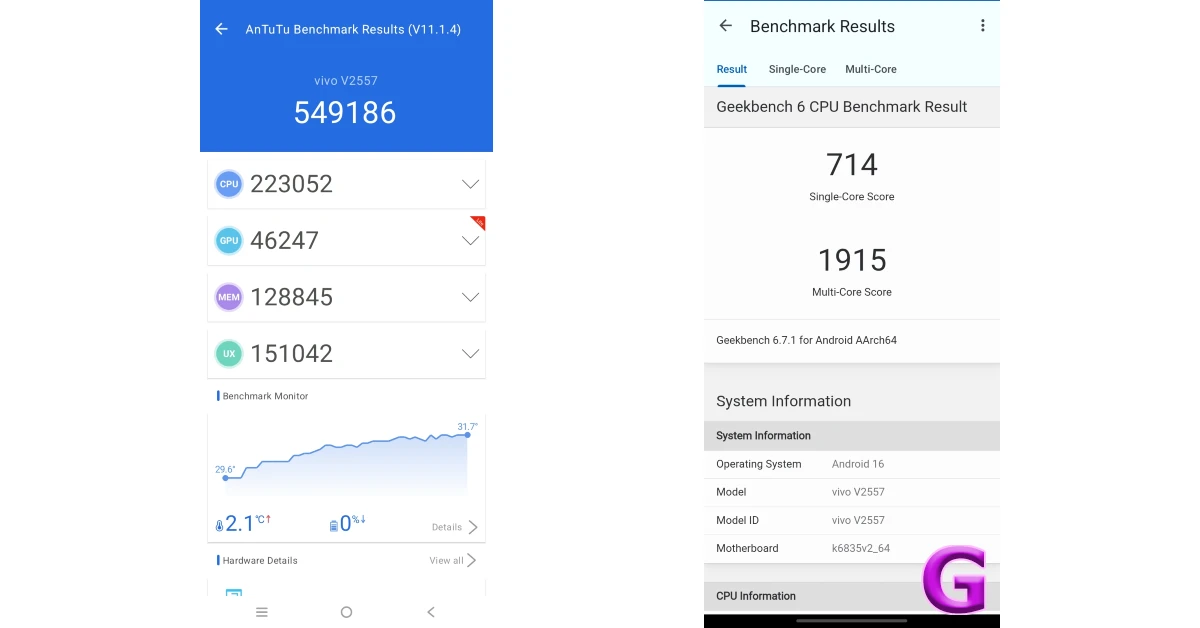Image resolution: width=1200 pixels, height=628 pixels.
Task: Tap the total score 549186
Action: [345, 112]
